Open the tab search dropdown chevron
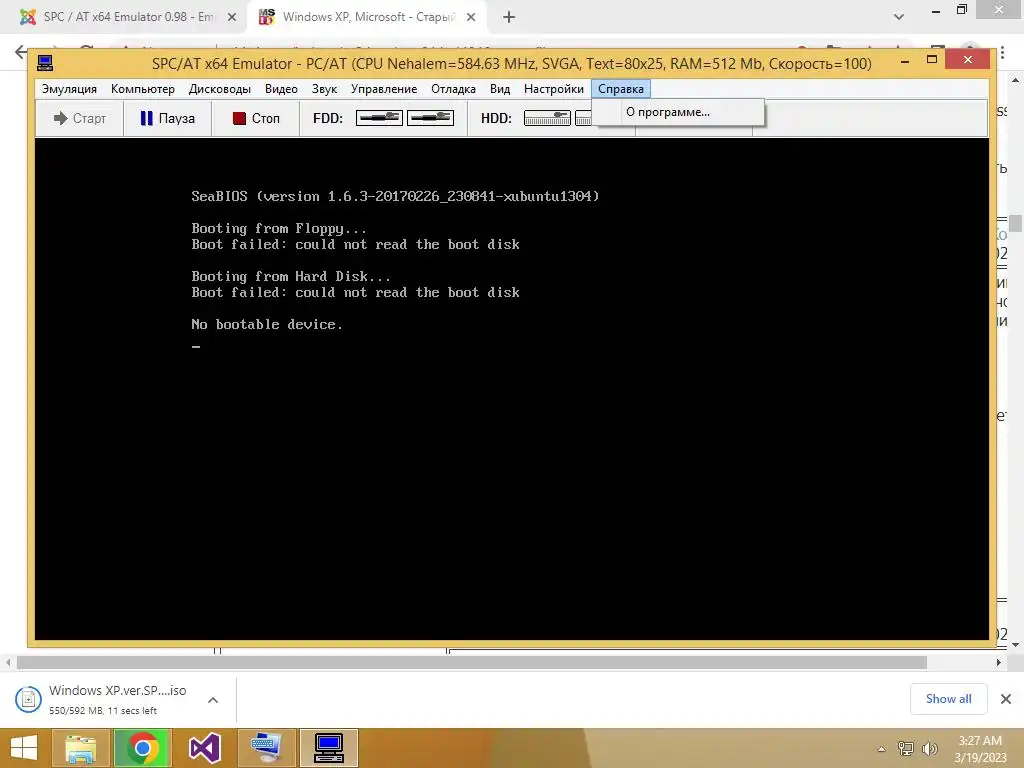1024x768 pixels. 899,18
